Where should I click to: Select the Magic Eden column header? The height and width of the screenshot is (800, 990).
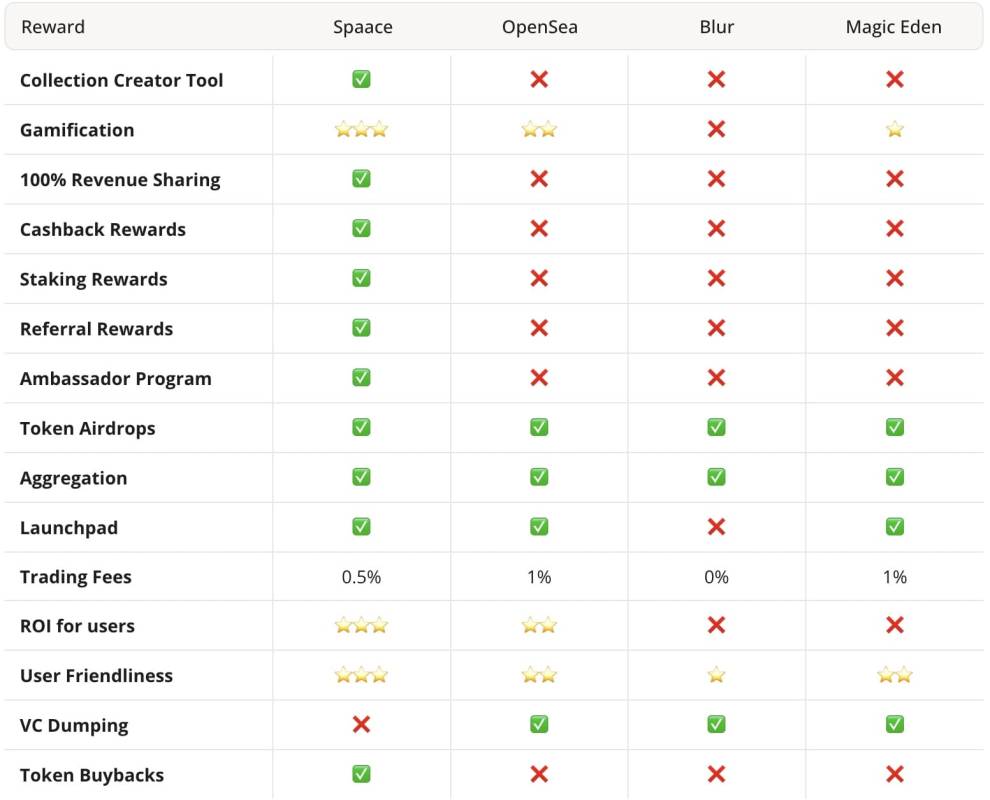point(894,27)
